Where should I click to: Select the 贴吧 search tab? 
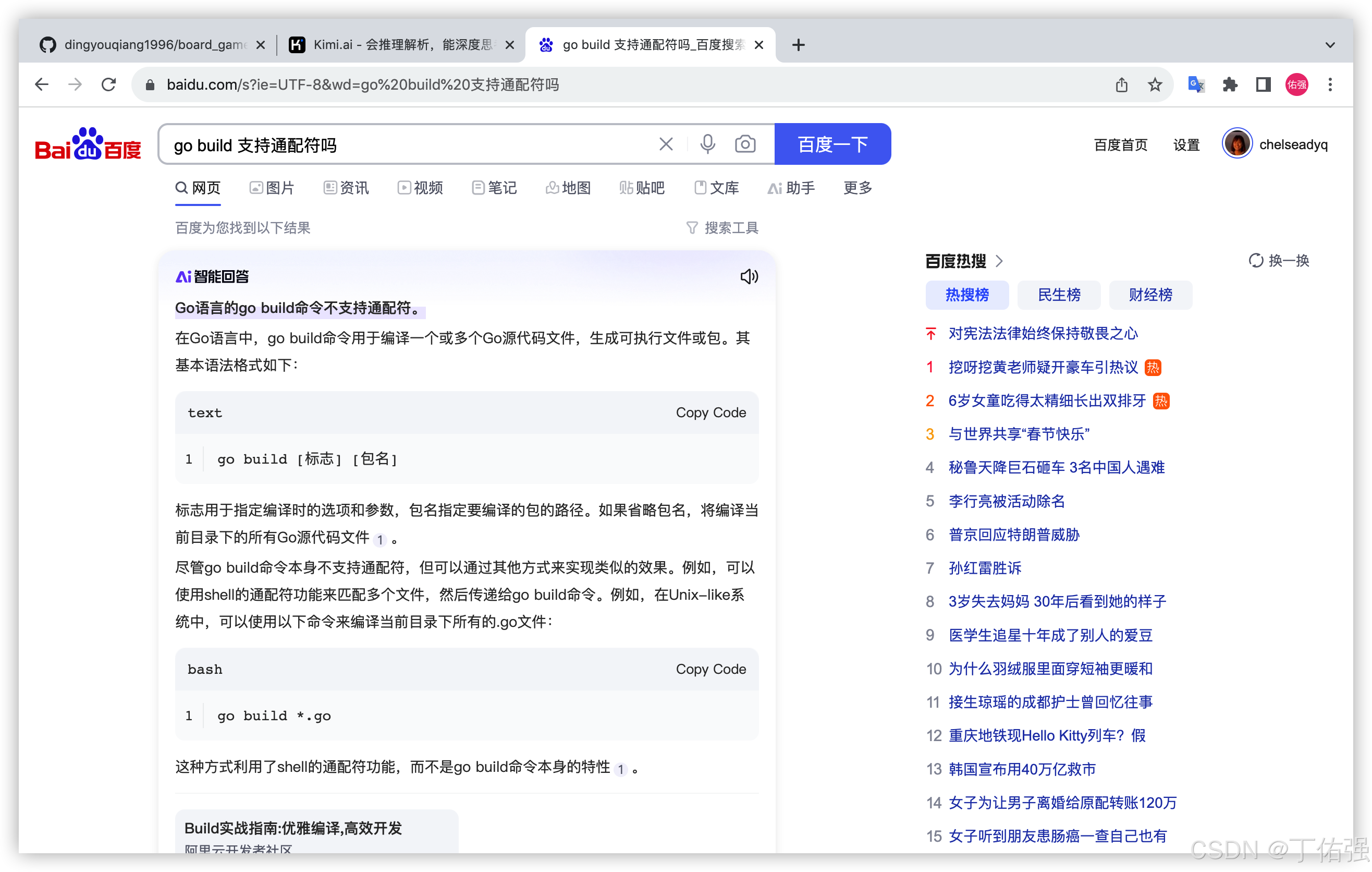coord(642,188)
